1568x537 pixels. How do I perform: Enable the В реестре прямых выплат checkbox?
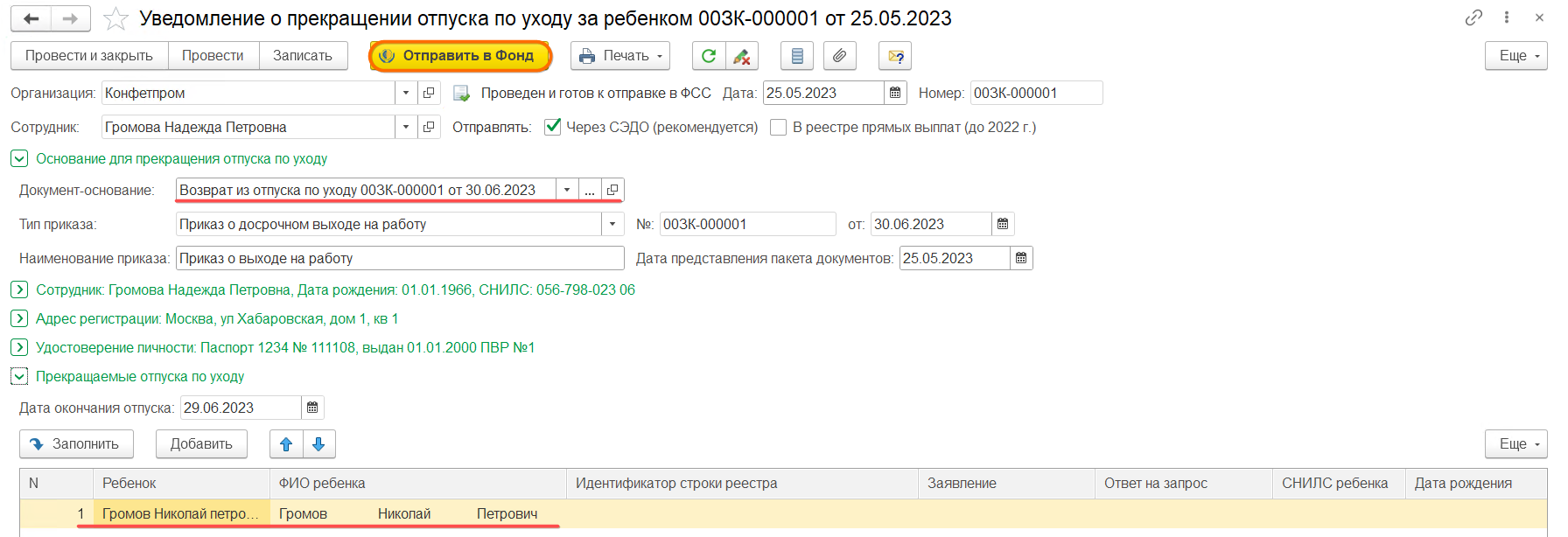click(x=778, y=127)
